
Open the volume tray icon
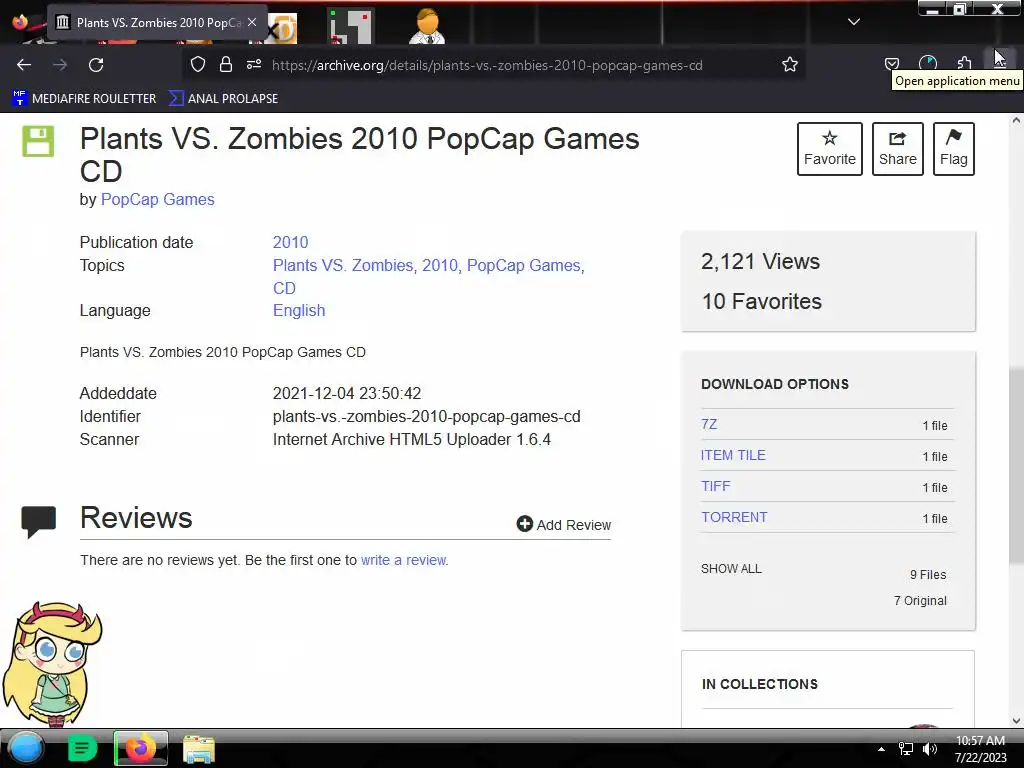tap(930, 749)
